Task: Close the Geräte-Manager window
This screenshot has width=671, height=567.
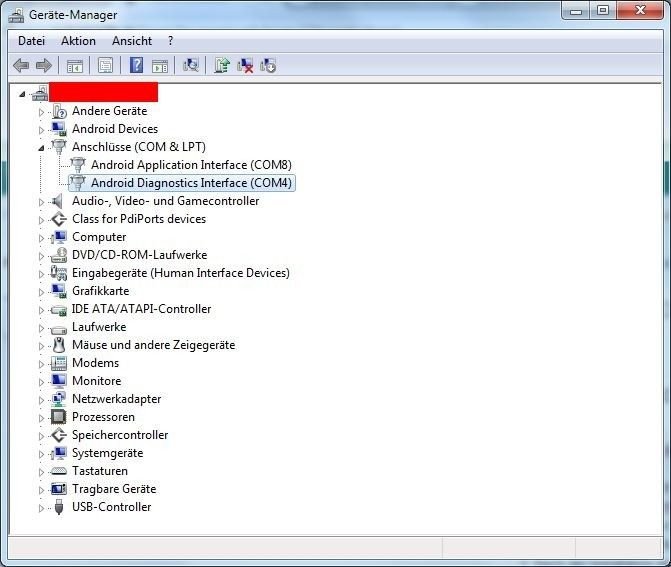Action: 640,10
